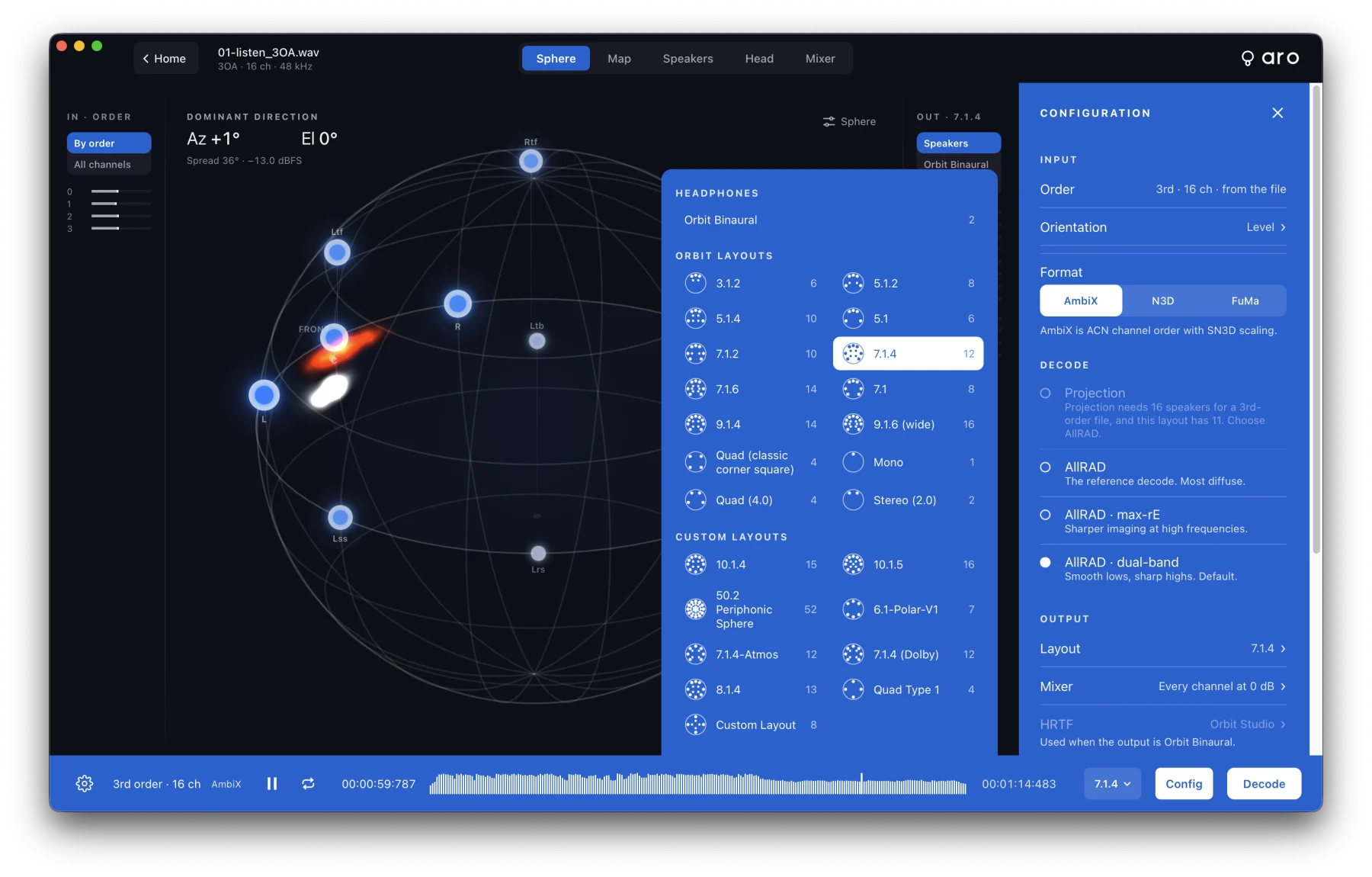Select AllRAD dual-band decode option
The image size is (1372, 877).
(1045, 562)
